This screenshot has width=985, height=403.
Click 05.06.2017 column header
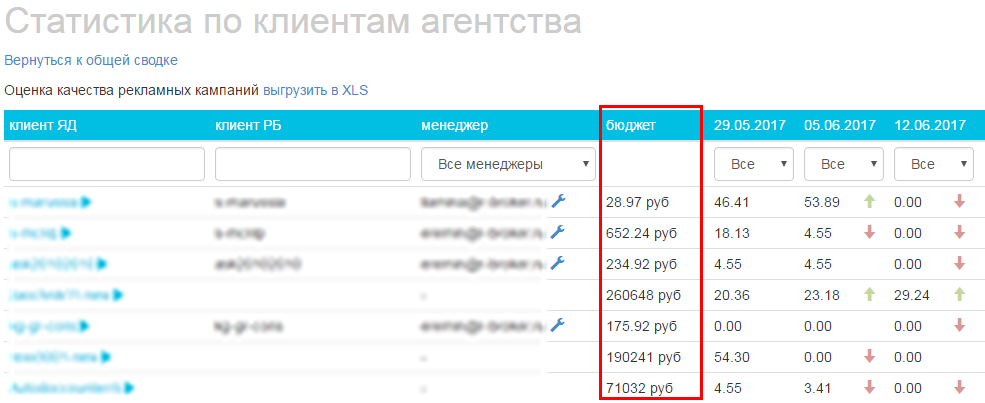coord(840,126)
